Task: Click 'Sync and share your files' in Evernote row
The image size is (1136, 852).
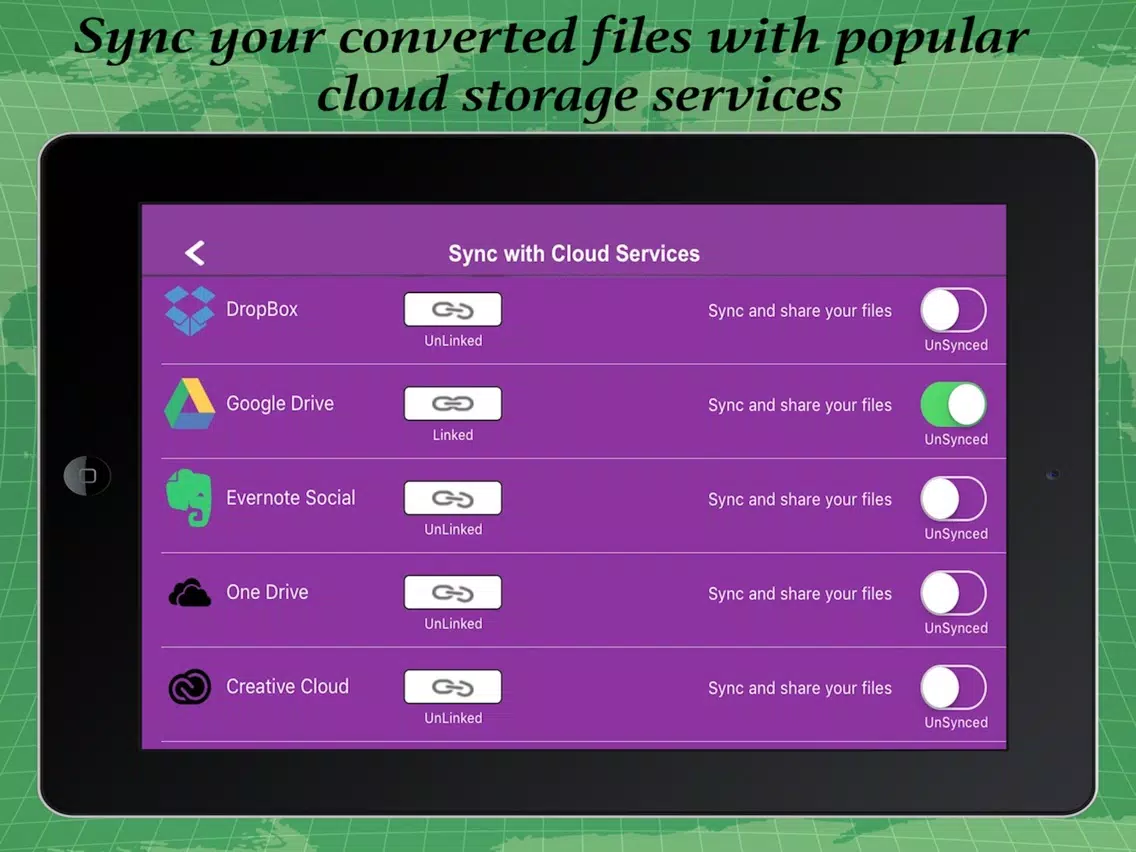Action: (800, 499)
